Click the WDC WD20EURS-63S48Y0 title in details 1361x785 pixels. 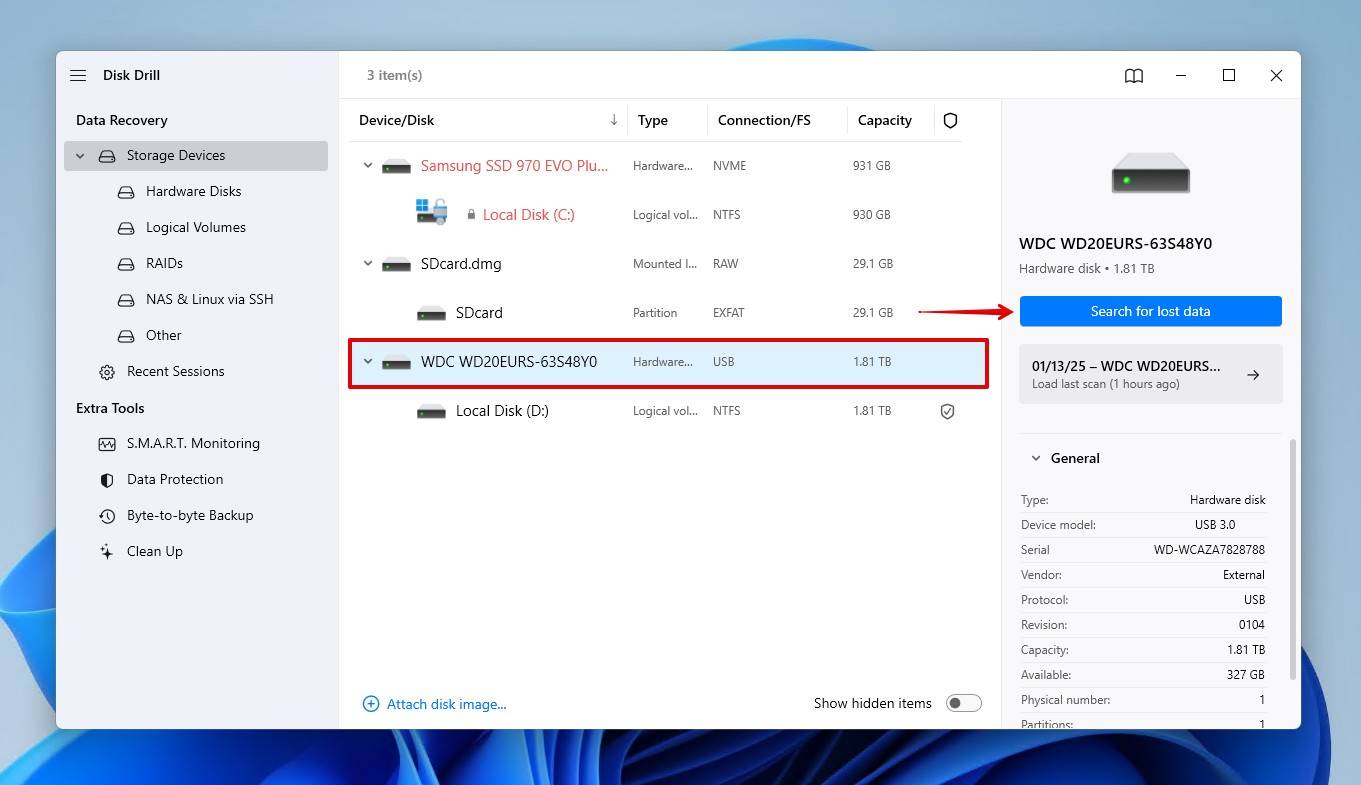pyautogui.click(x=1115, y=244)
